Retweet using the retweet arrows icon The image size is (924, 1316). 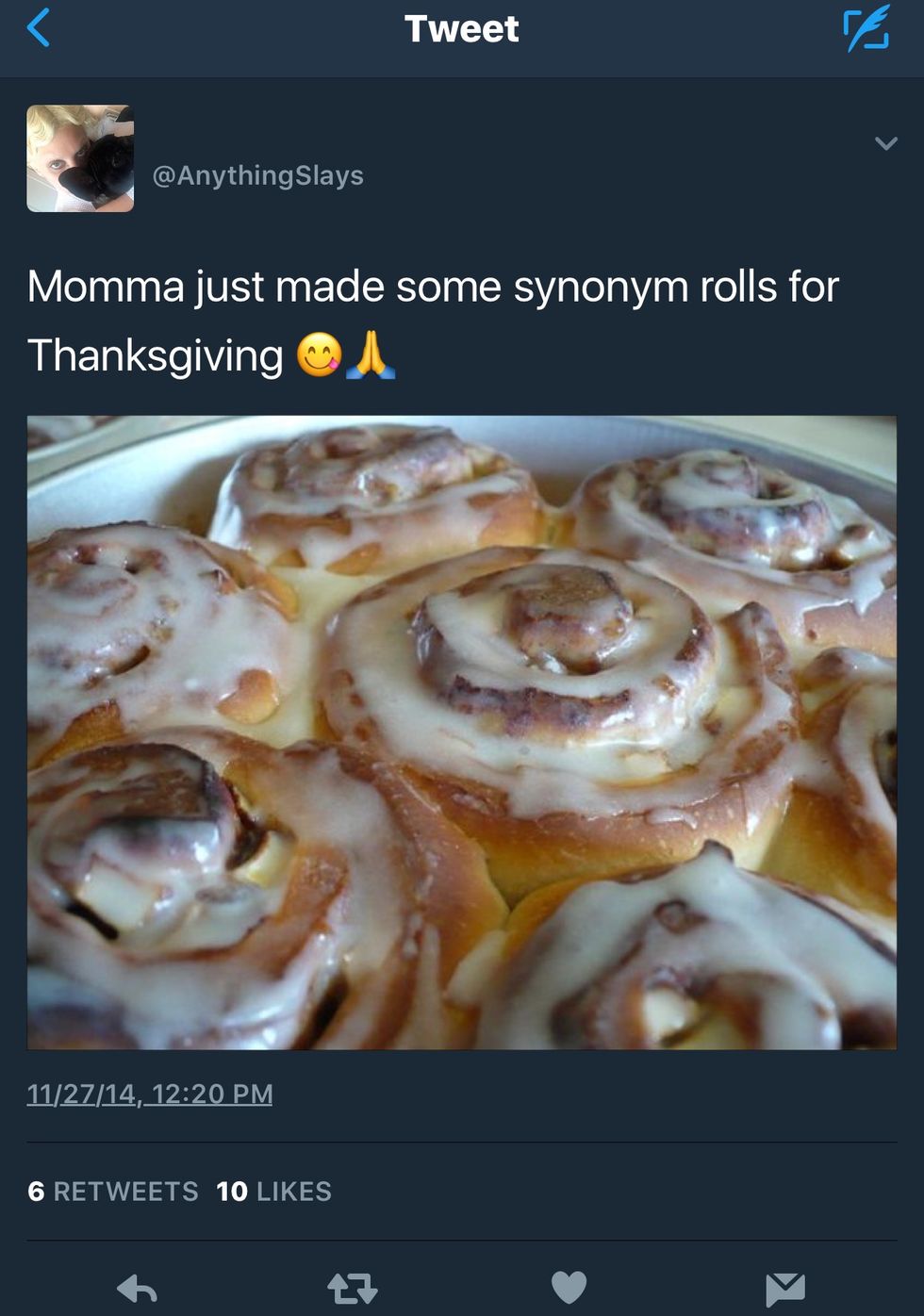[x=353, y=1288]
